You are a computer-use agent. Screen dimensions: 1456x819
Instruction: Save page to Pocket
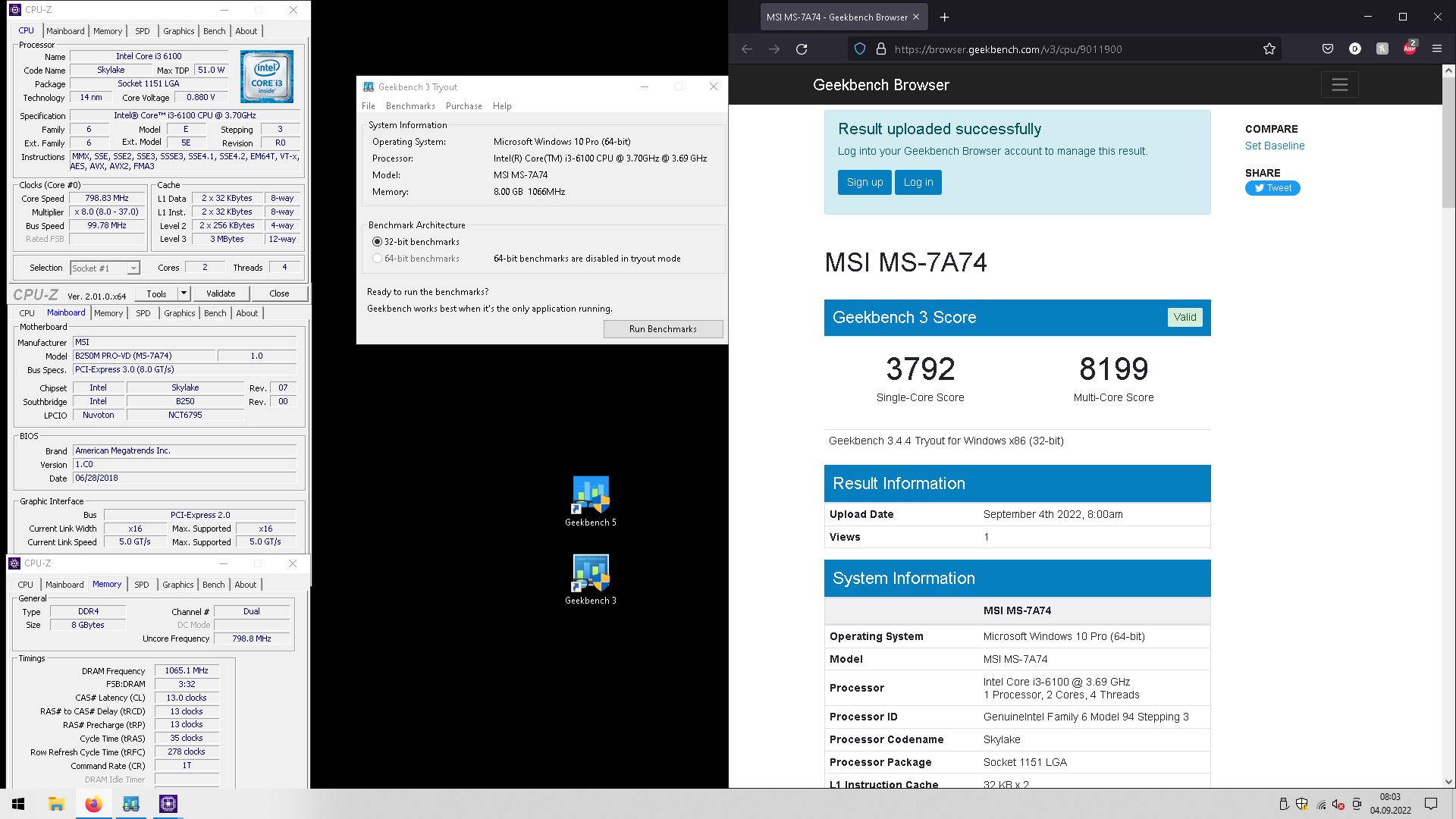coord(1328,49)
